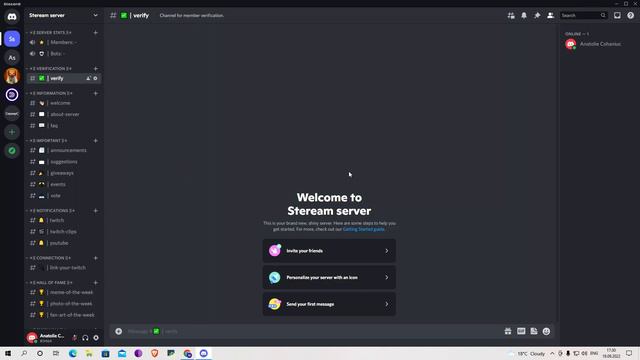
Task: Collapse the INFORMATION category
Action: coord(50,93)
